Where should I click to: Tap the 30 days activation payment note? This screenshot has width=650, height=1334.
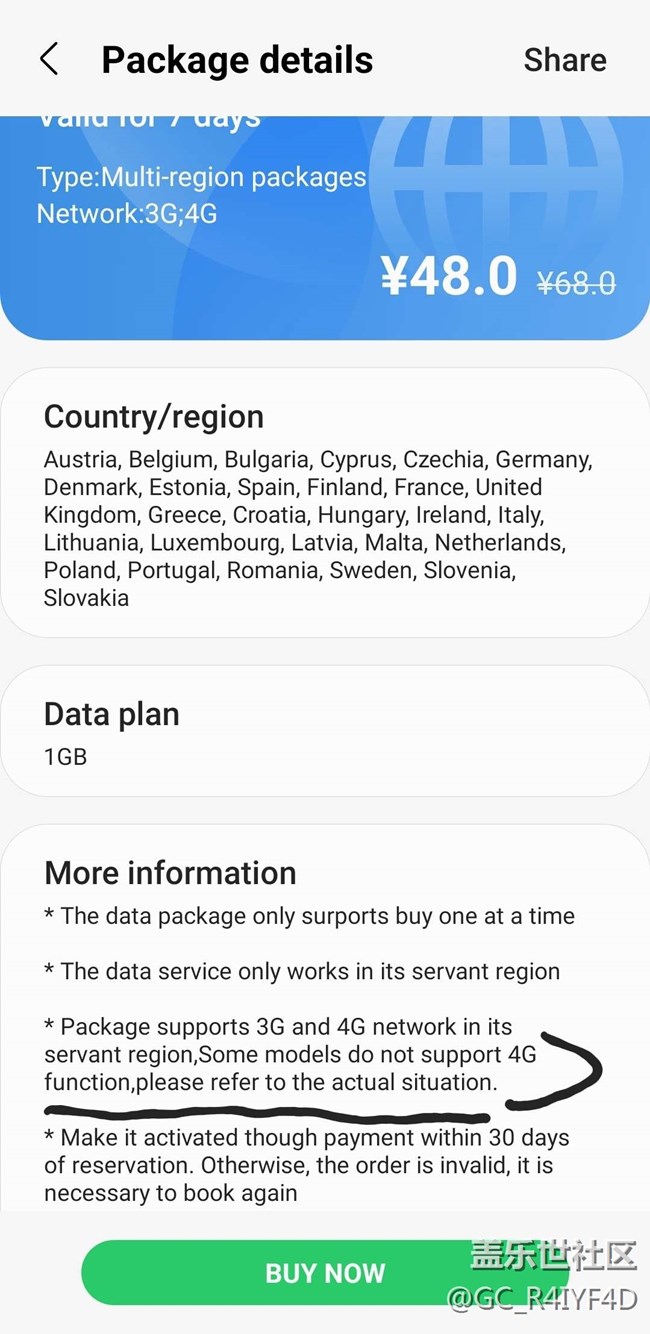click(306, 1165)
